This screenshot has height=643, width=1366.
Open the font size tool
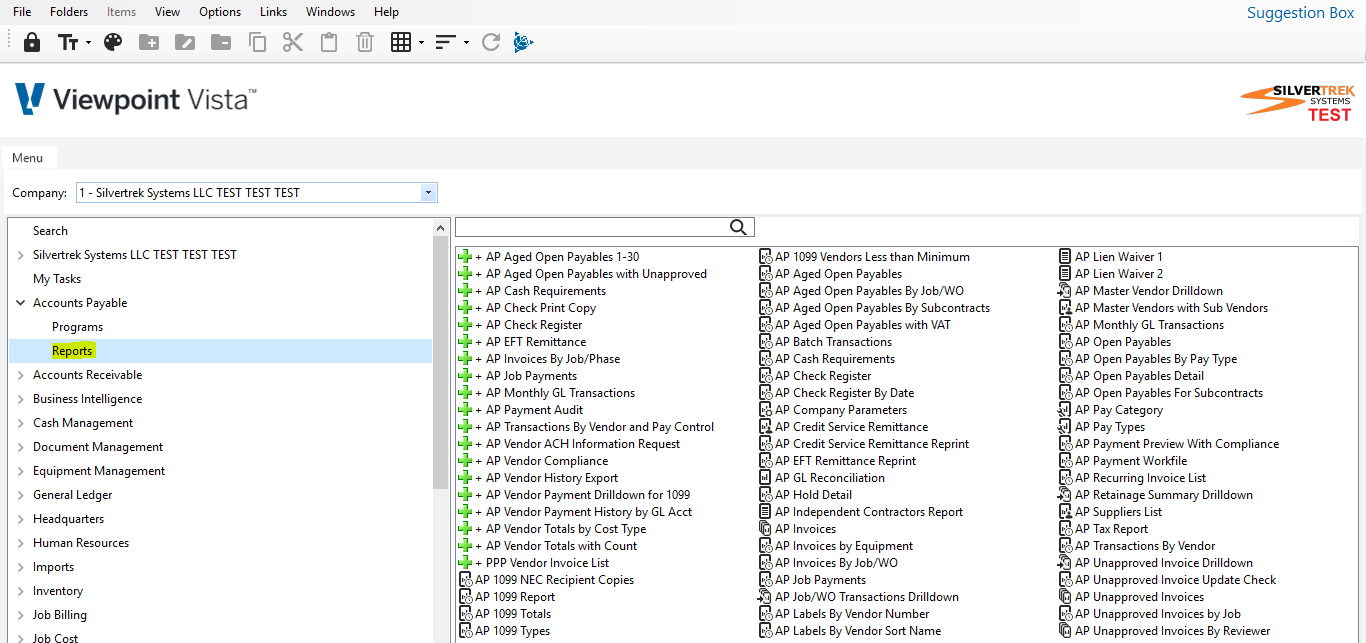pos(67,42)
